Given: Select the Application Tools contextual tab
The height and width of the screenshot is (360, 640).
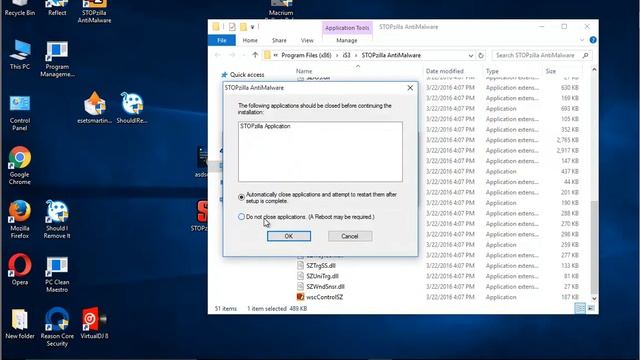Looking at the screenshot, I should click(x=347, y=28).
